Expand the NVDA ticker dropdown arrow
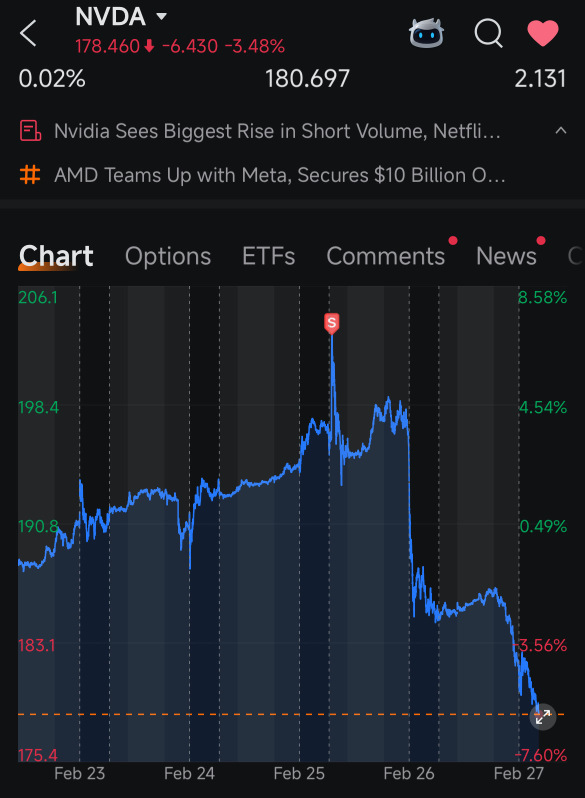The height and width of the screenshot is (798, 585). tap(161, 16)
